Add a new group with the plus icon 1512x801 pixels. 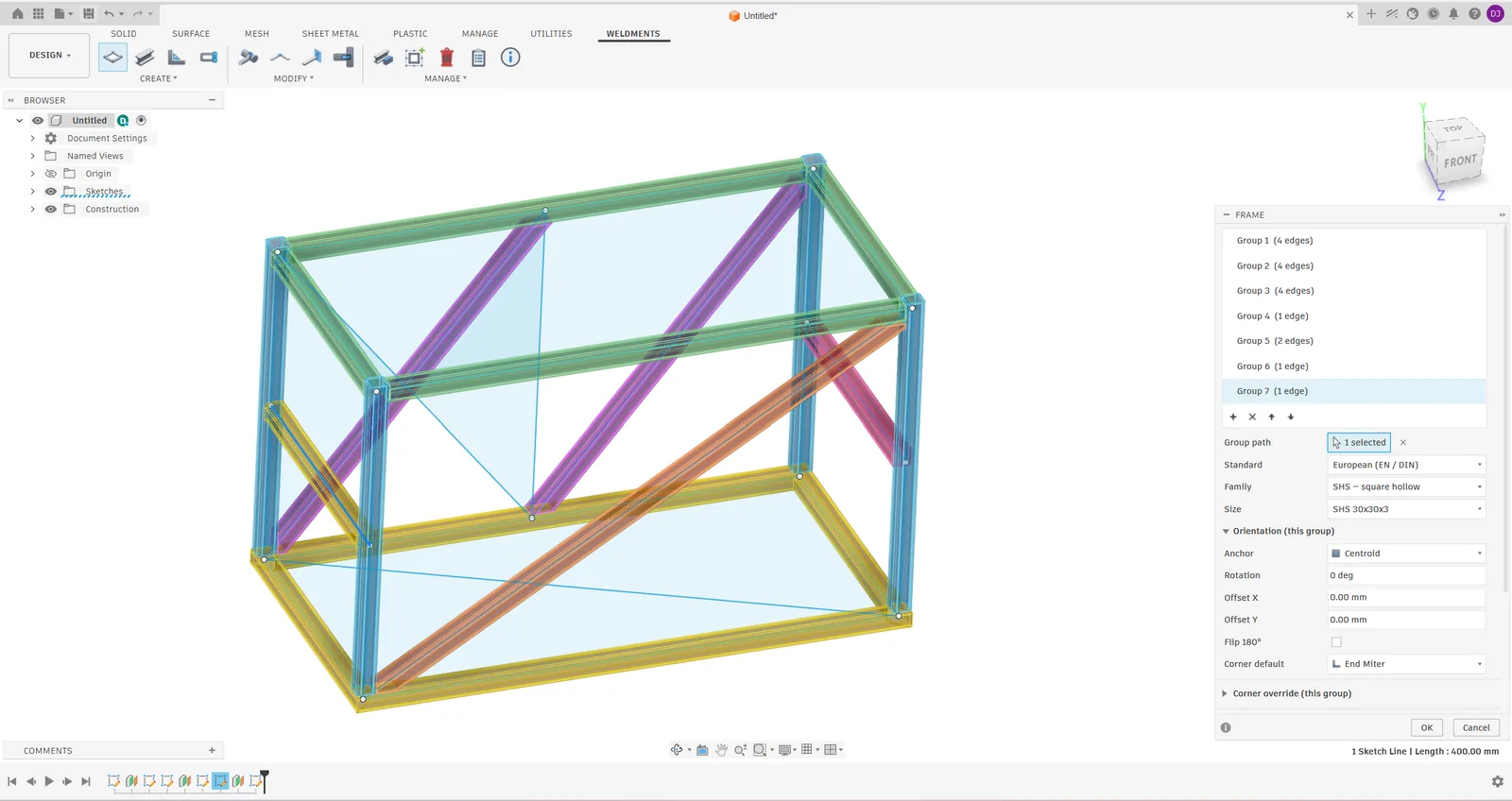click(x=1233, y=417)
